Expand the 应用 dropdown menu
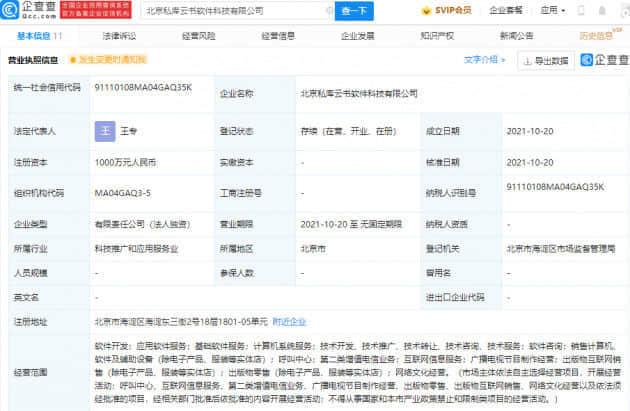The width and height of the screenshot is (630, 411). coord(552,10)
